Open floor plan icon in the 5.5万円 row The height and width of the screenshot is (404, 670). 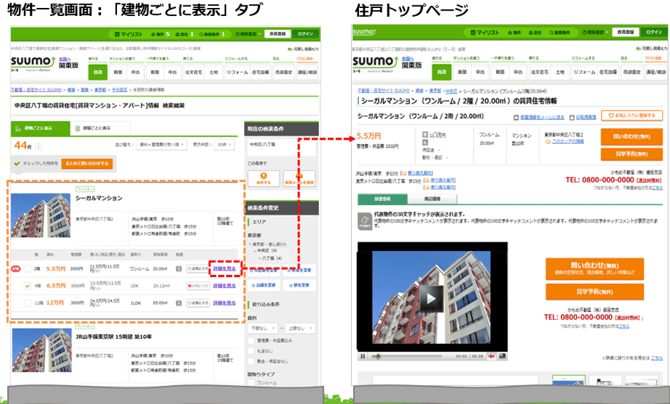(179, 269)
